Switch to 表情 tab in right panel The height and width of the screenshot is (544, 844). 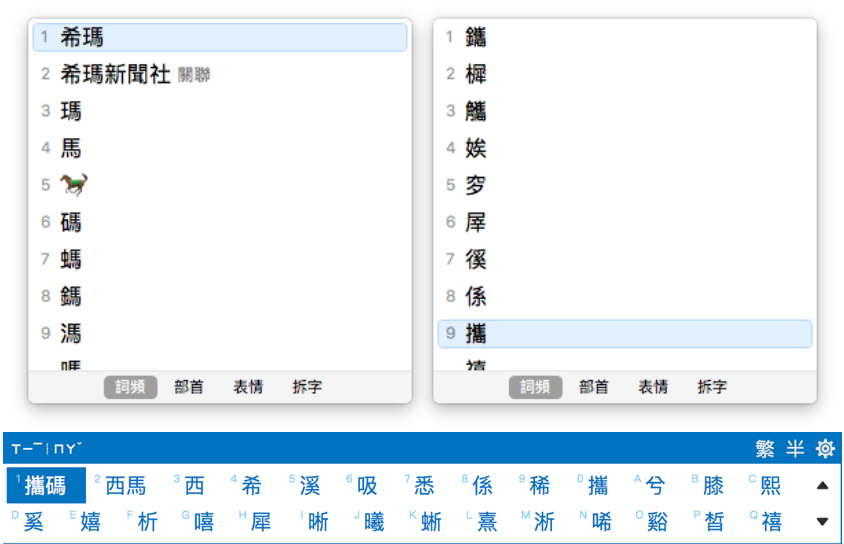tap(653, 387)
